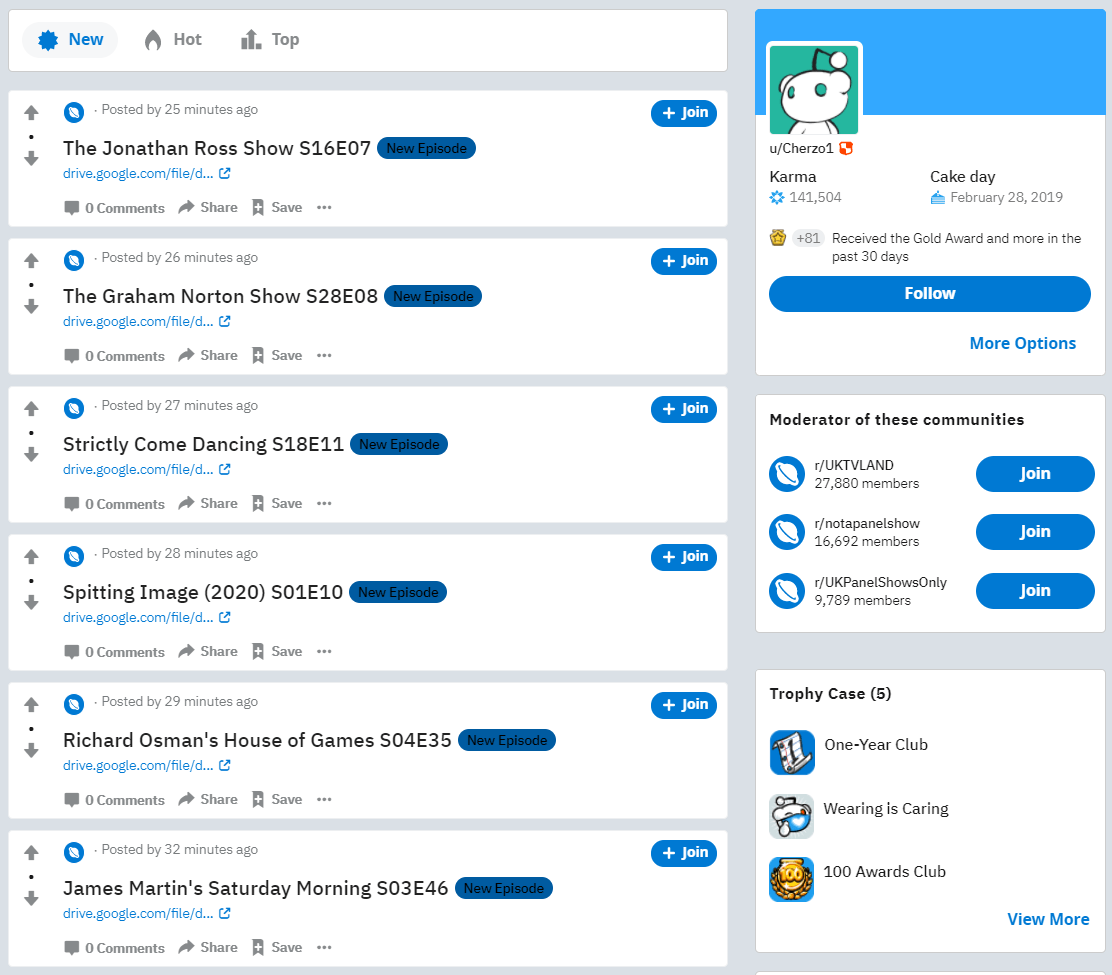This screenshot has height=975, width=1112.
Task: Open community icon on Jonathan Ross Show post
Action: click(x=74, y=112)
